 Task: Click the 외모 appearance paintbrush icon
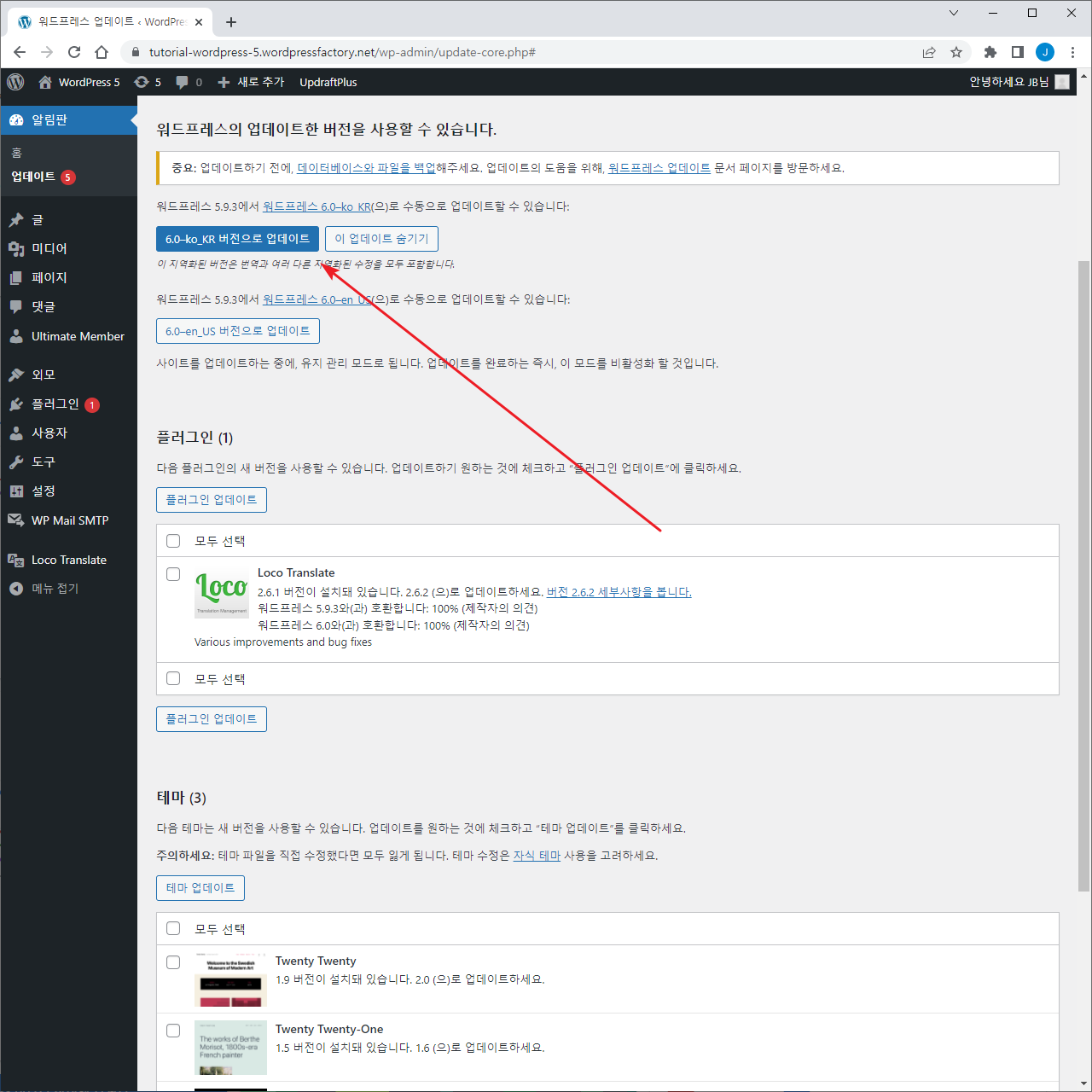tap(16, 375)
